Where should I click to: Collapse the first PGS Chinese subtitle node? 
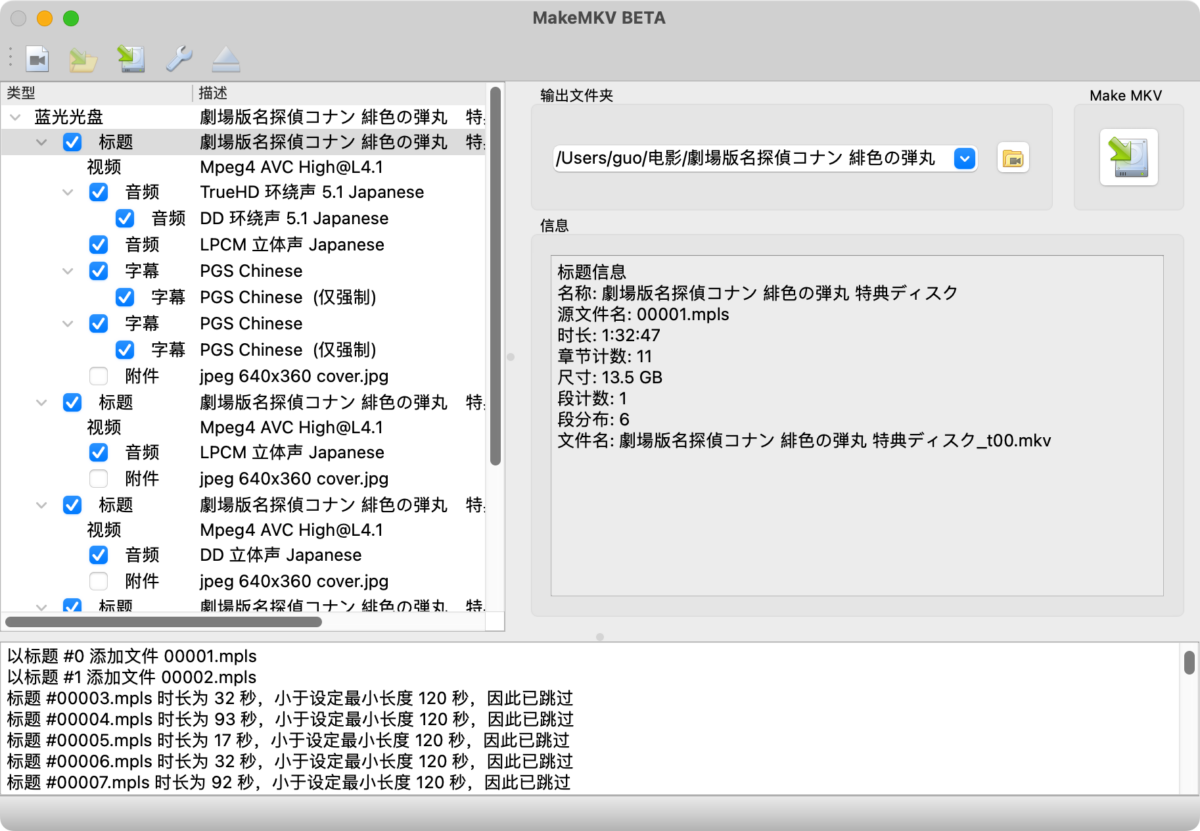click(68, 270)
